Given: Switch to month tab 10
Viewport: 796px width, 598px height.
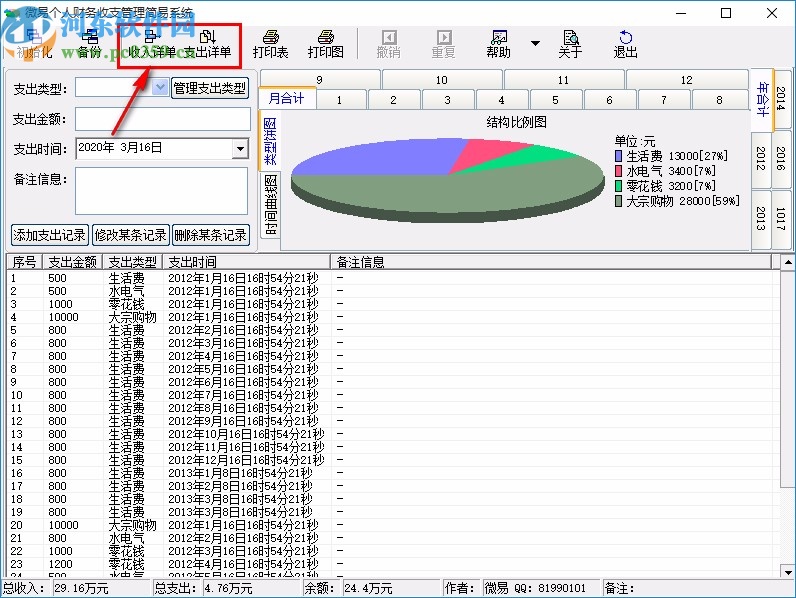Looking at the screenshot, I should coord(442,80).
